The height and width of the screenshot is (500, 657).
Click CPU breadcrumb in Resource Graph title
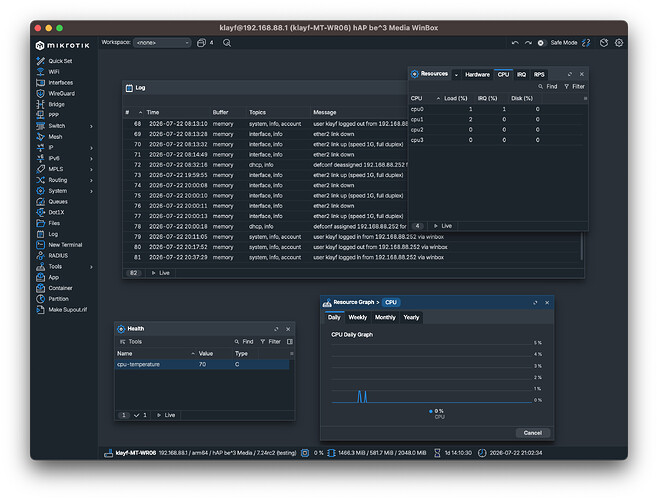click(391, 302)
